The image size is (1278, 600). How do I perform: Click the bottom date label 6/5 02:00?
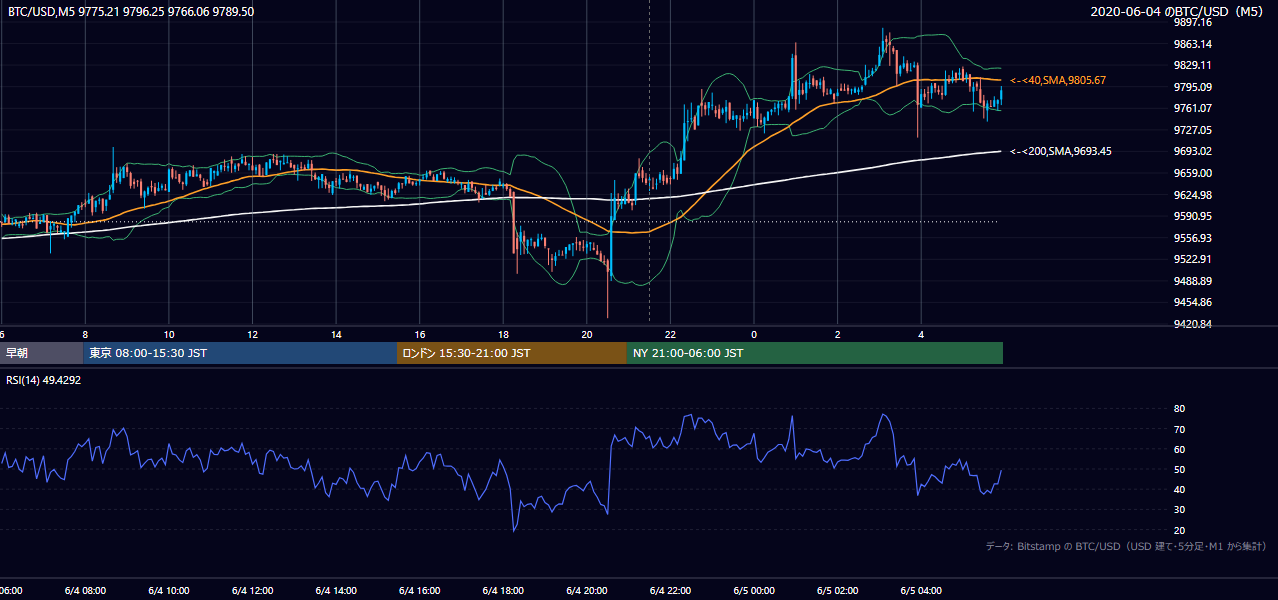point(838,591)
